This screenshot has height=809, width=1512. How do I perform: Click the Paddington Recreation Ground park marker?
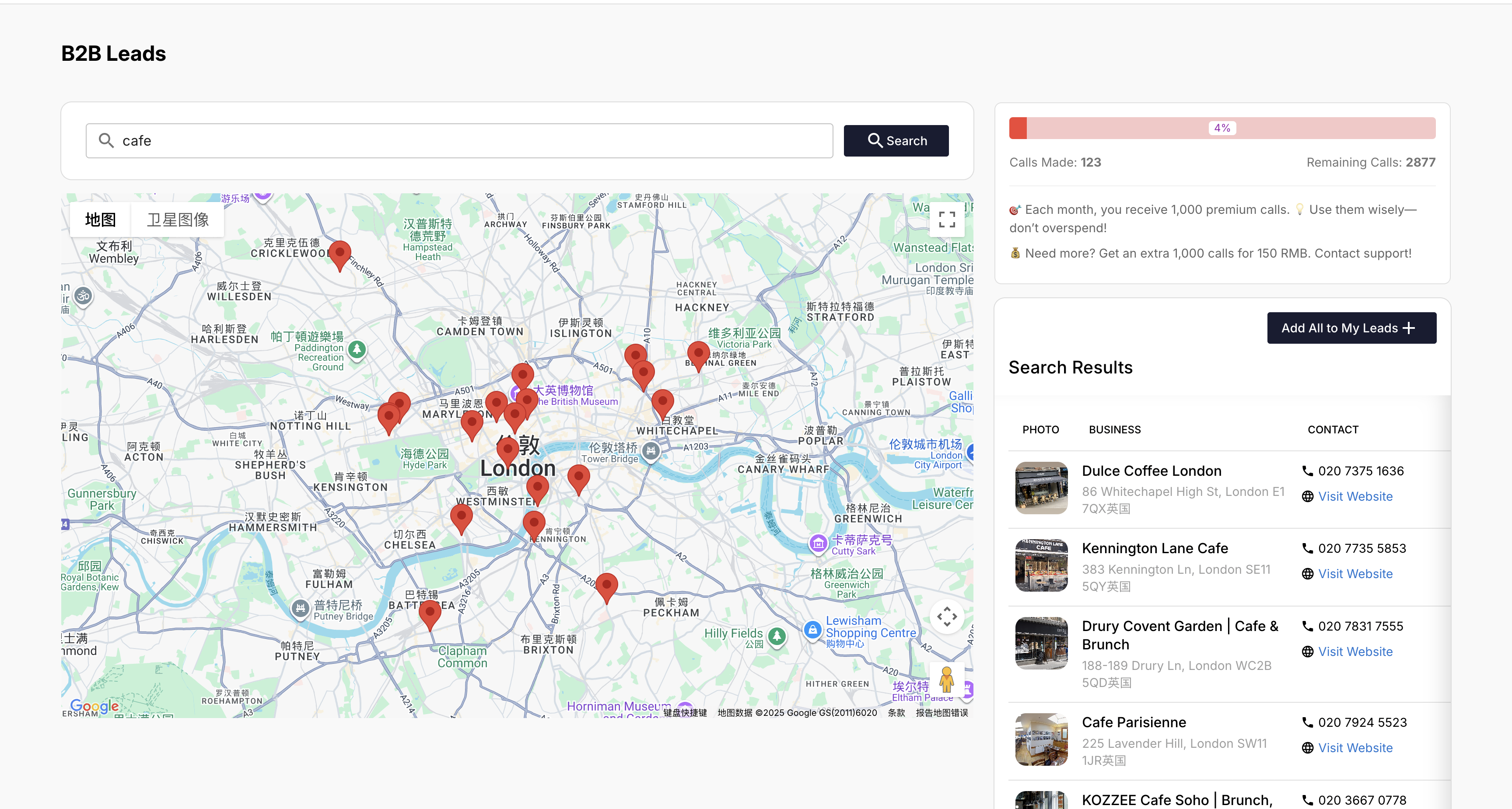click(357, 350)
